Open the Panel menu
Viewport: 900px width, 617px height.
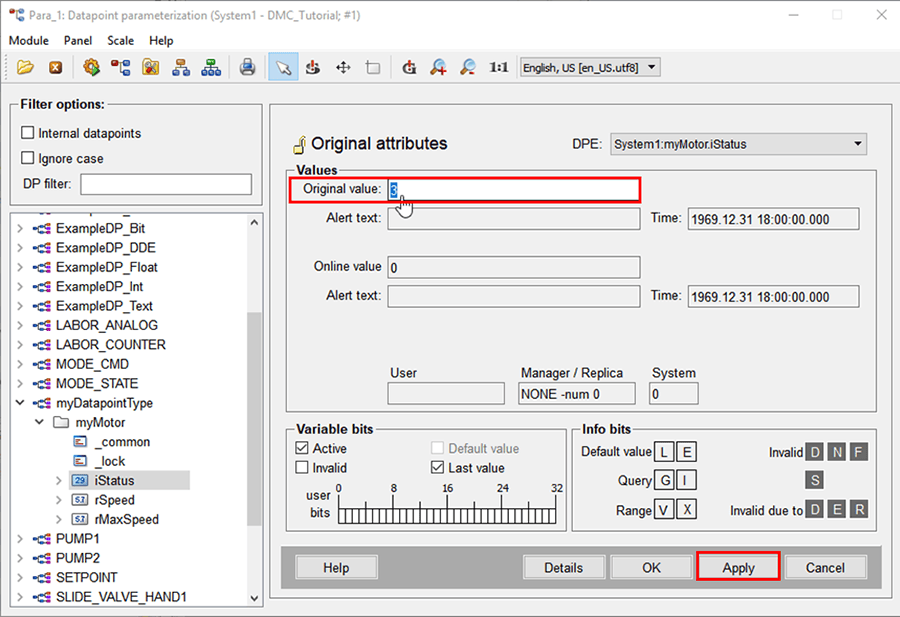tap(78, 41)
